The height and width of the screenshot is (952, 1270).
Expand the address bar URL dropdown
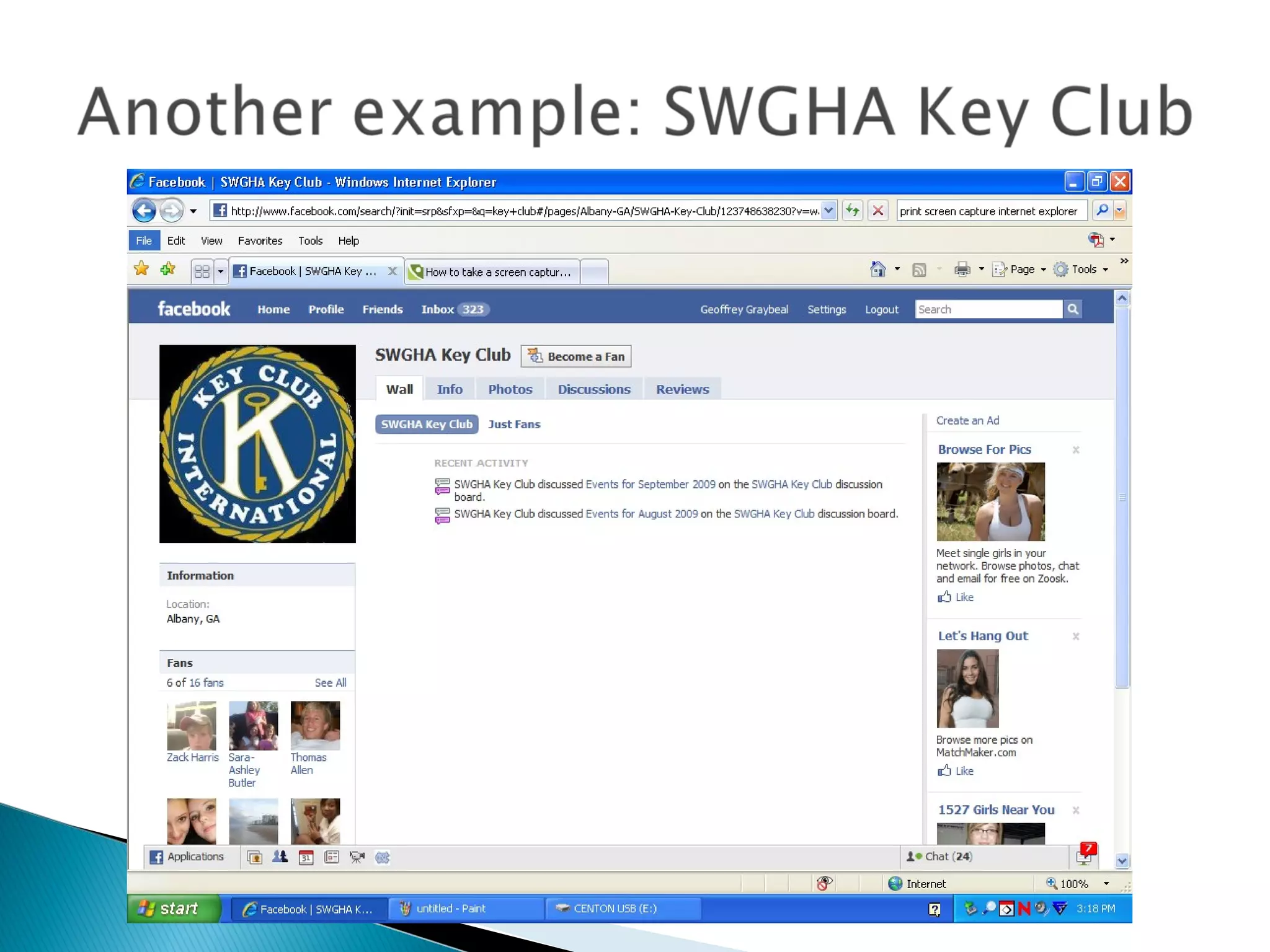click(x=828, y=211)
